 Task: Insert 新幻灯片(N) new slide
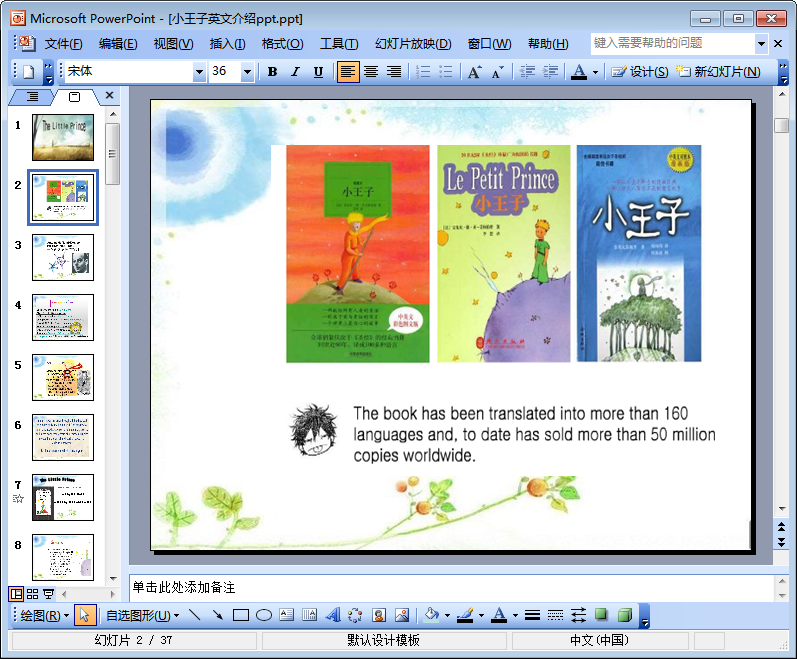click(x=718, y=72)
